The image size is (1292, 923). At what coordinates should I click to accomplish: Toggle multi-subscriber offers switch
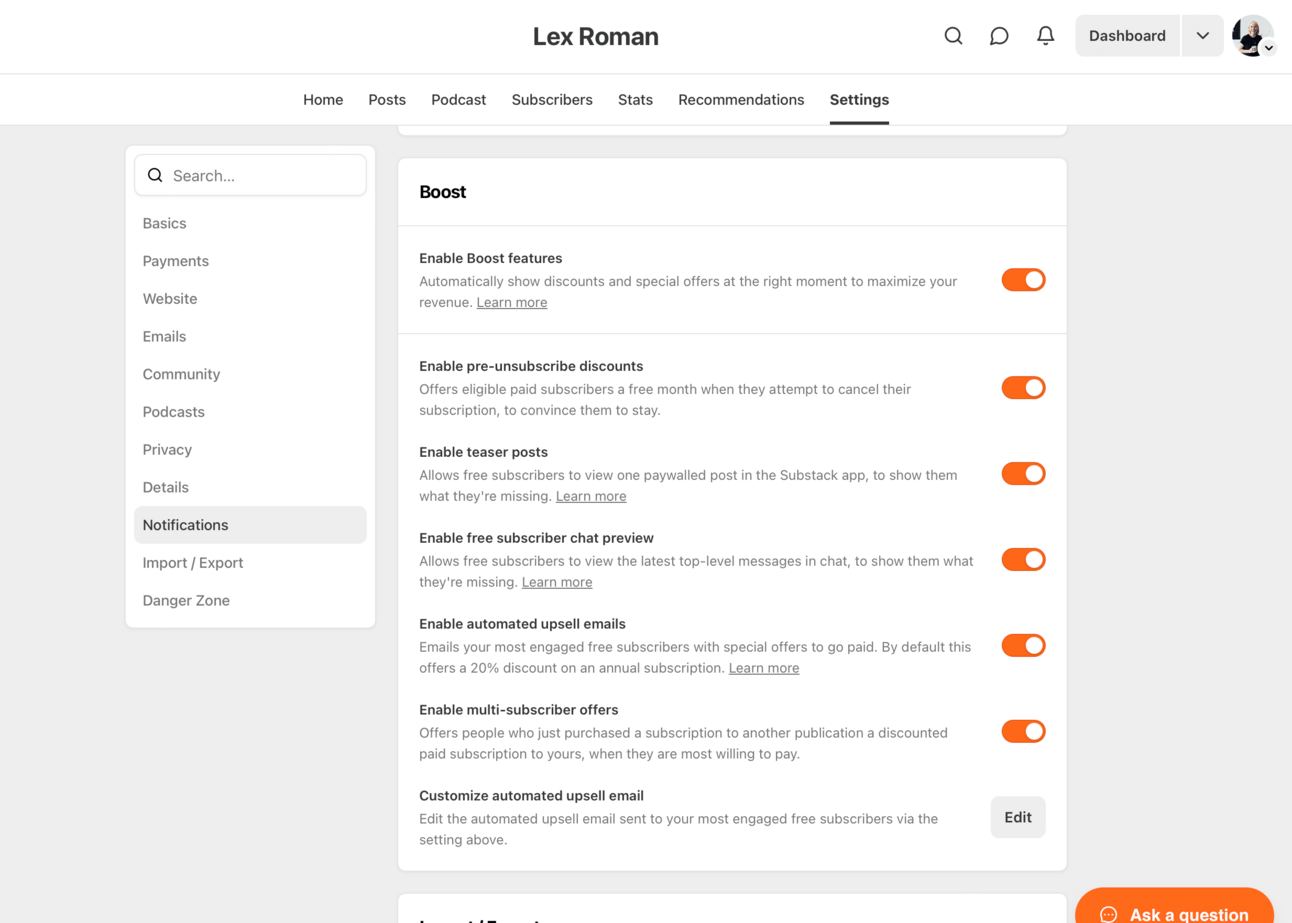tap(1023, 732)
